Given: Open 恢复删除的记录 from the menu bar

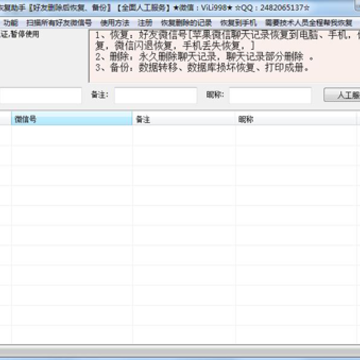Looking at the screenshot, I should [186, 23].
